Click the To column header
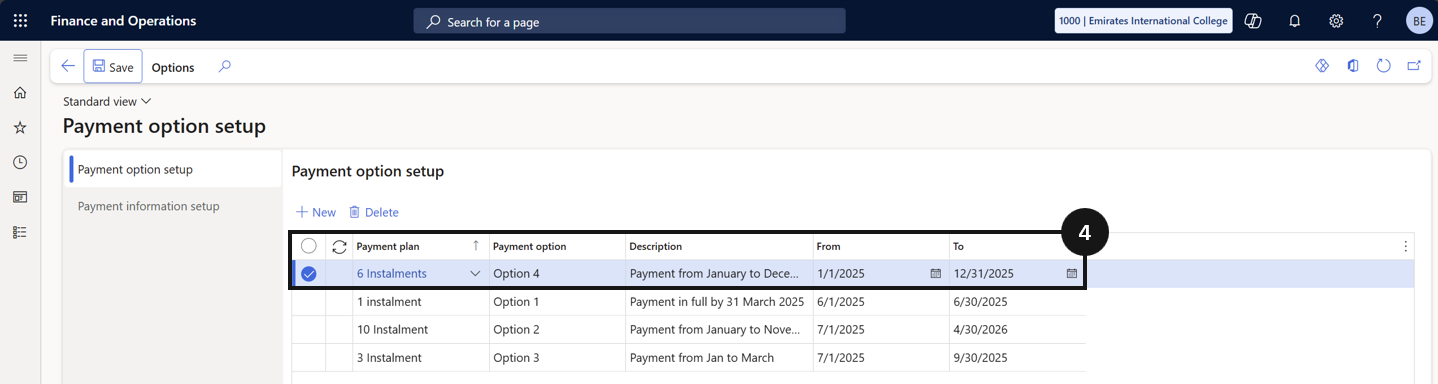 coord(1017,246)
